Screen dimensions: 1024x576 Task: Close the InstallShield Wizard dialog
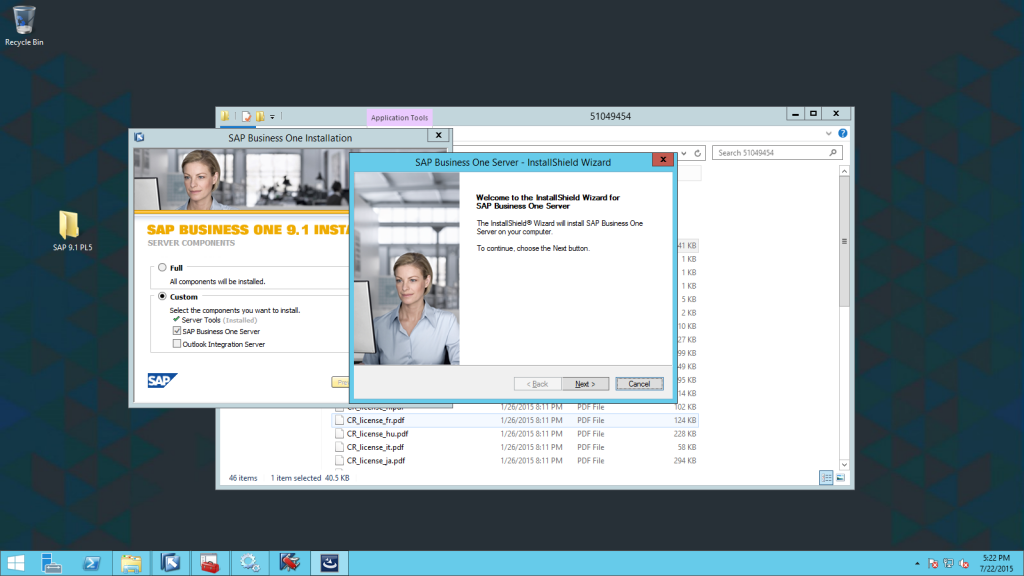(663, 160)
